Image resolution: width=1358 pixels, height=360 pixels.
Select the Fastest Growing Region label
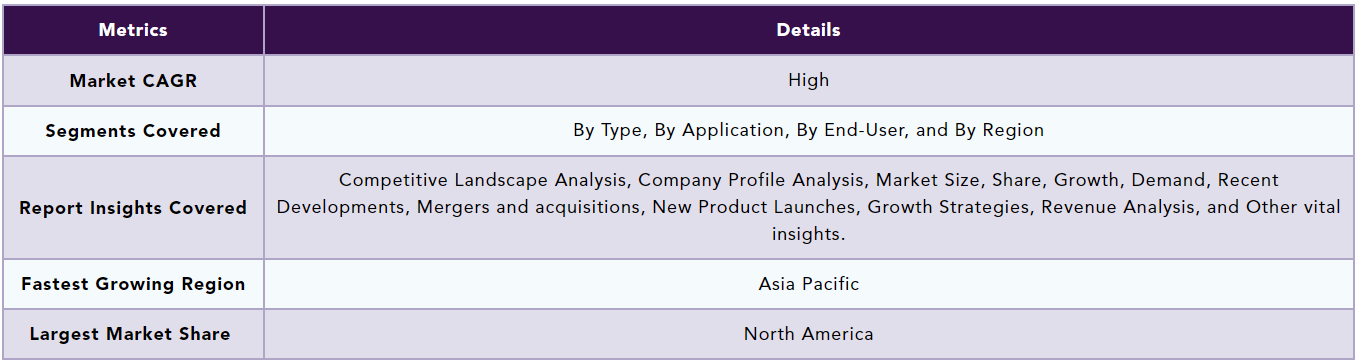point(133,285)
